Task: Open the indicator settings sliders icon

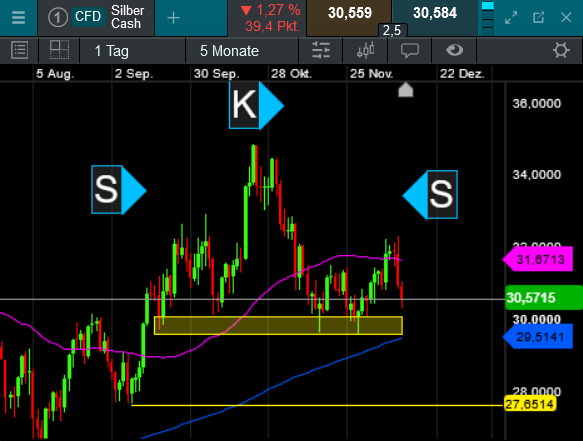Action: (x=321, y=50)
